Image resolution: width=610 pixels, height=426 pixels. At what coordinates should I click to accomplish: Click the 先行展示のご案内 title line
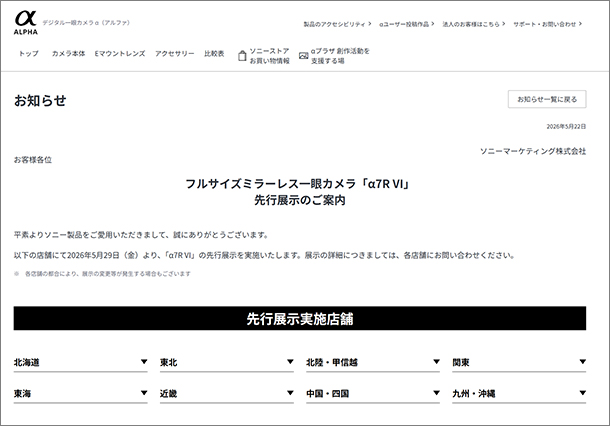click(300, 200)
